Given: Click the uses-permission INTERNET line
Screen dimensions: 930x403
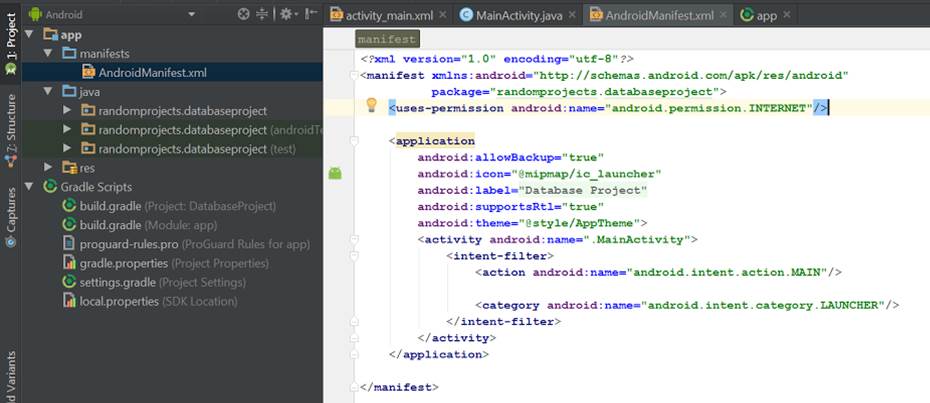Looking at the screenshot, I should point(608,108).
